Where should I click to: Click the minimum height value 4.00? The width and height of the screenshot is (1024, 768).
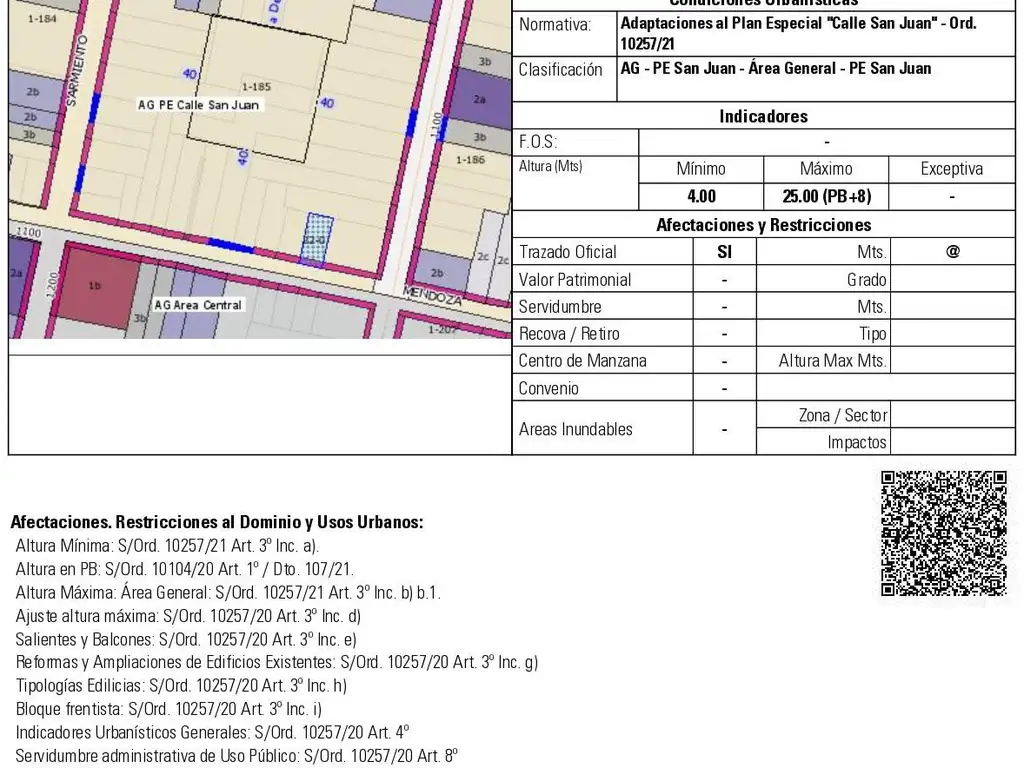pyautogui.click(x=701, y=197)
